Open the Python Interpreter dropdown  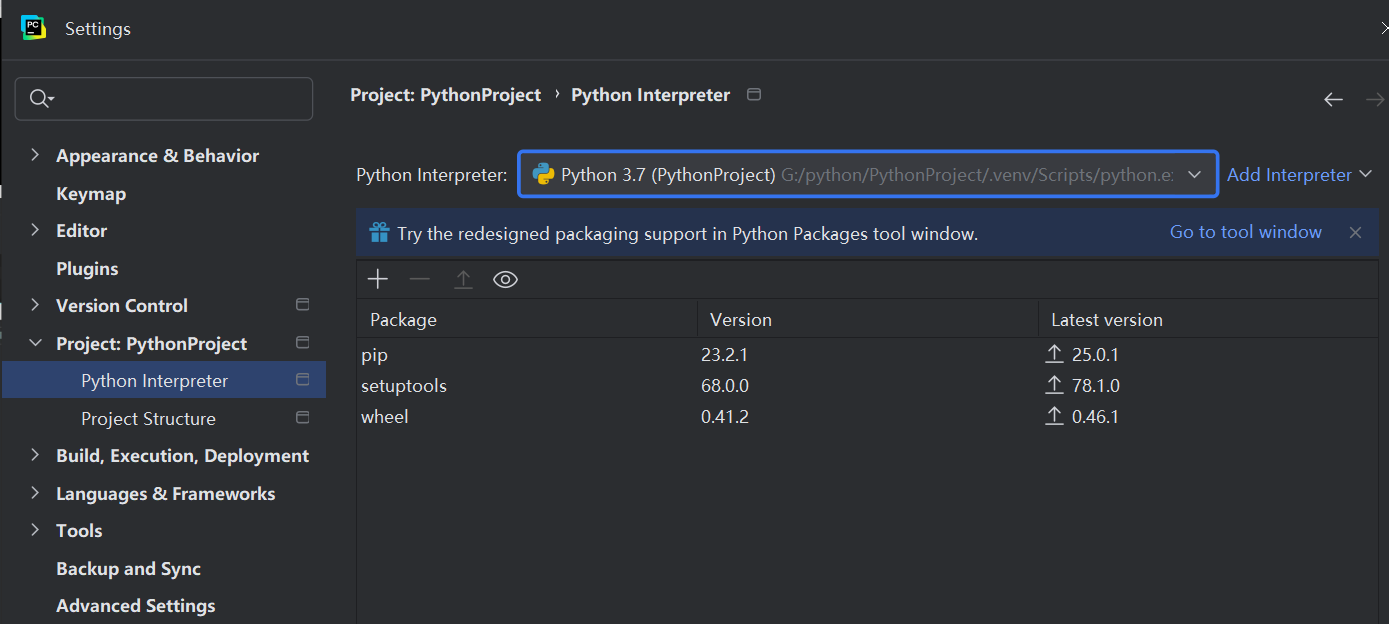click(1194, 175)
